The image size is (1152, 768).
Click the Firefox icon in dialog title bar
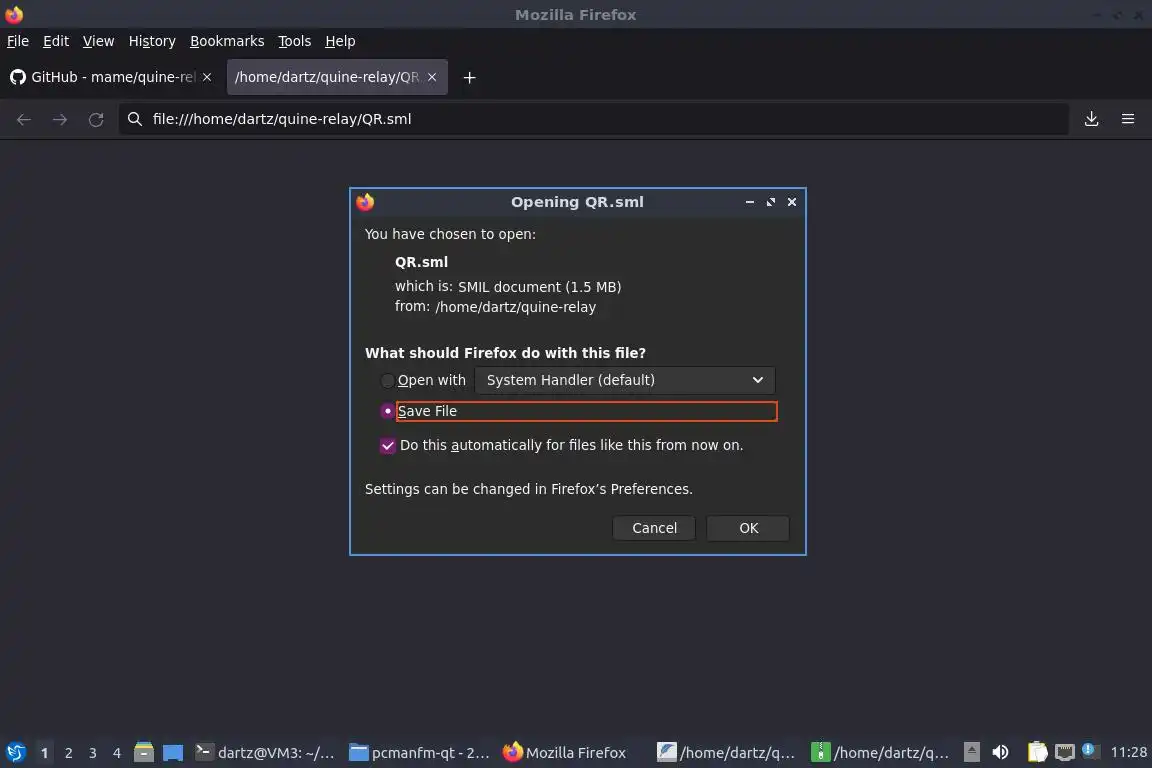(365, 202)
